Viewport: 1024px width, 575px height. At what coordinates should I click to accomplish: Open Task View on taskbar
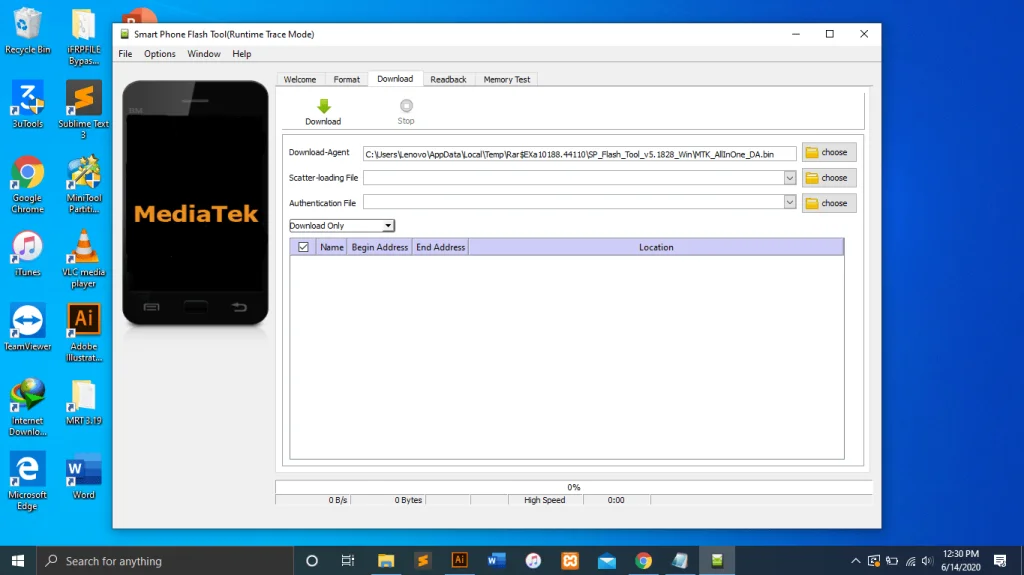348,561
